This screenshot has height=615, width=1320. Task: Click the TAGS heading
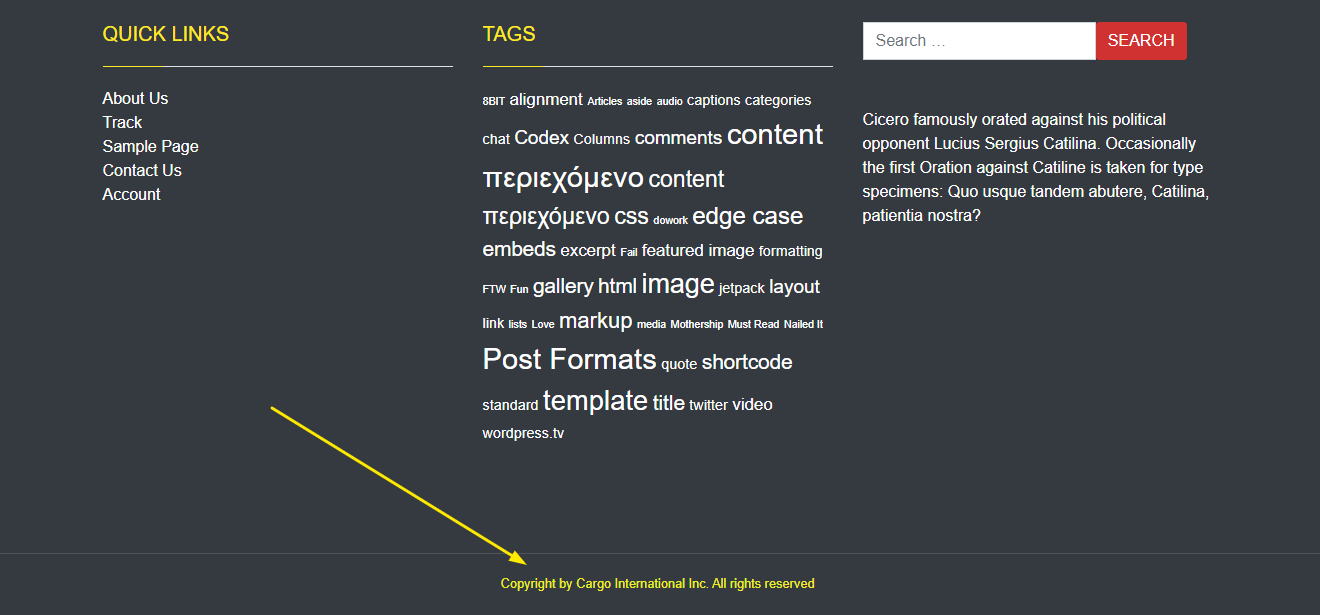tap(509, 34)
